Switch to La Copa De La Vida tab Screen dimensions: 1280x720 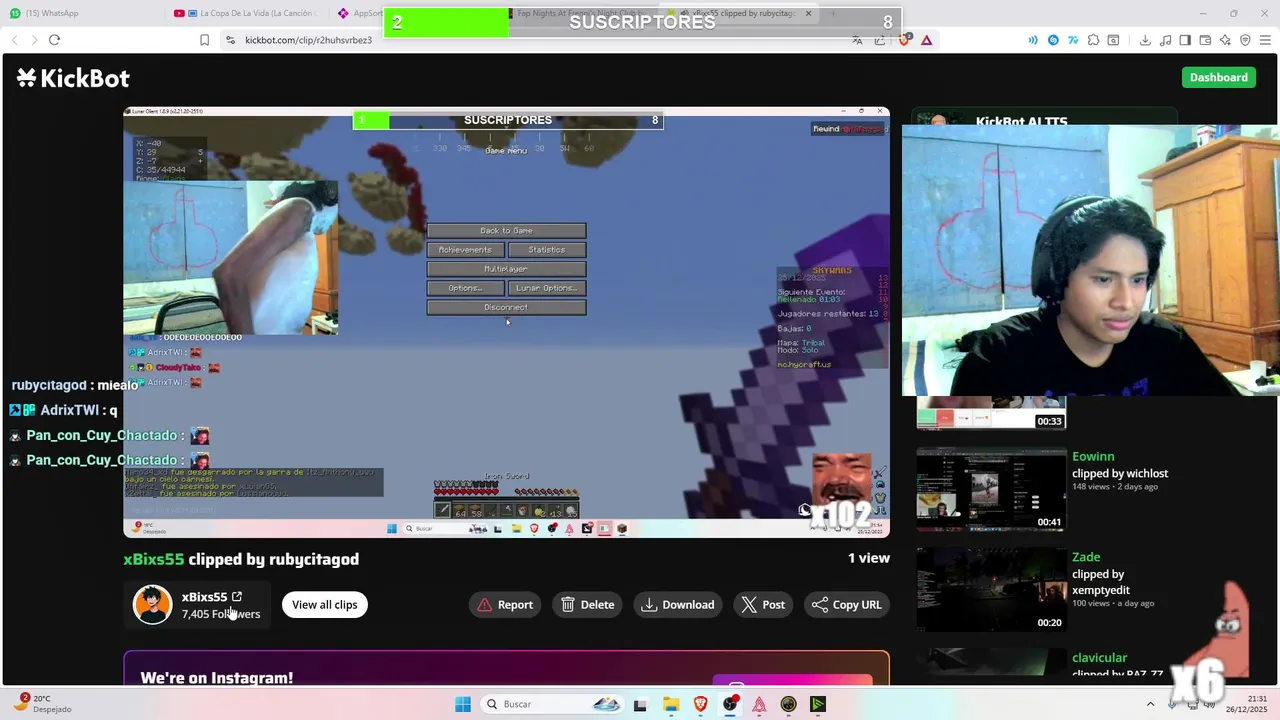point(248,13)
